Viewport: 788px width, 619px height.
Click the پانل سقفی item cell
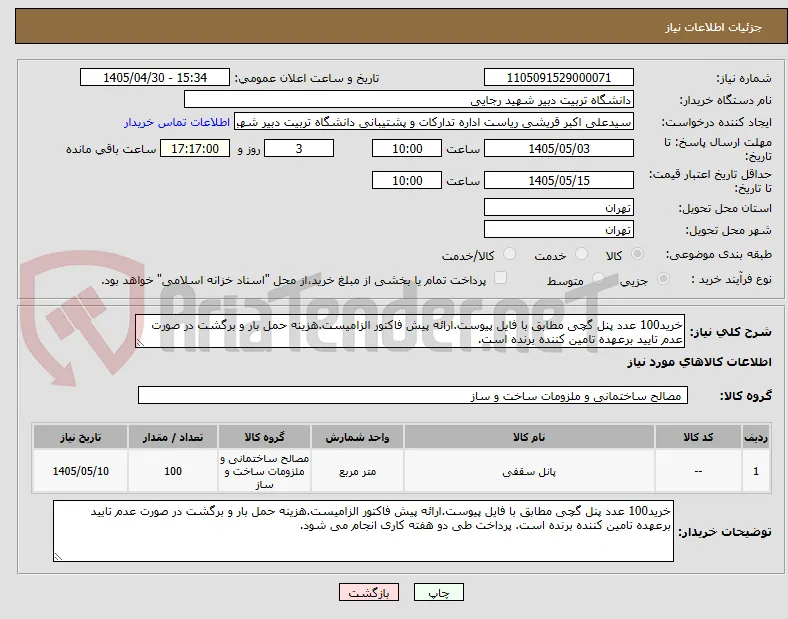(529, 471)
